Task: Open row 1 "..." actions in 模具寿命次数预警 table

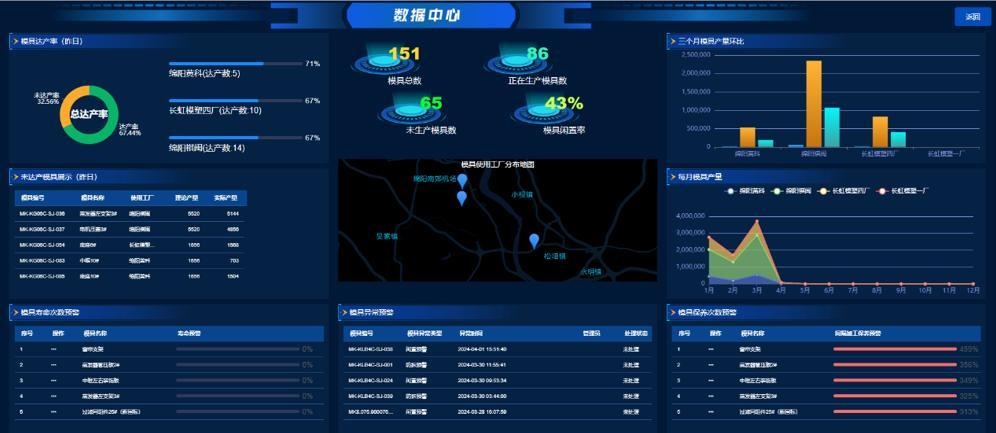Action: [x=54, y=349]
